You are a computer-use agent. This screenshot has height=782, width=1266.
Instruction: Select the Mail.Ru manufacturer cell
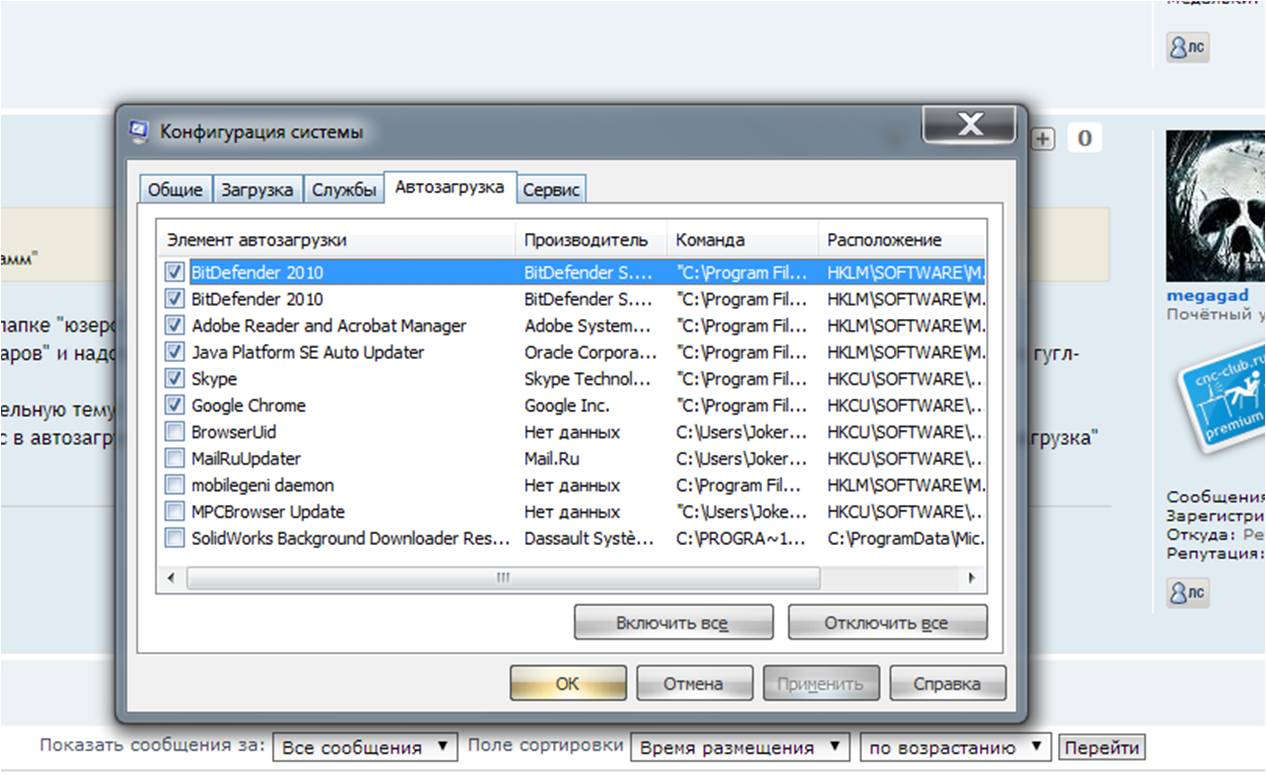551,458
